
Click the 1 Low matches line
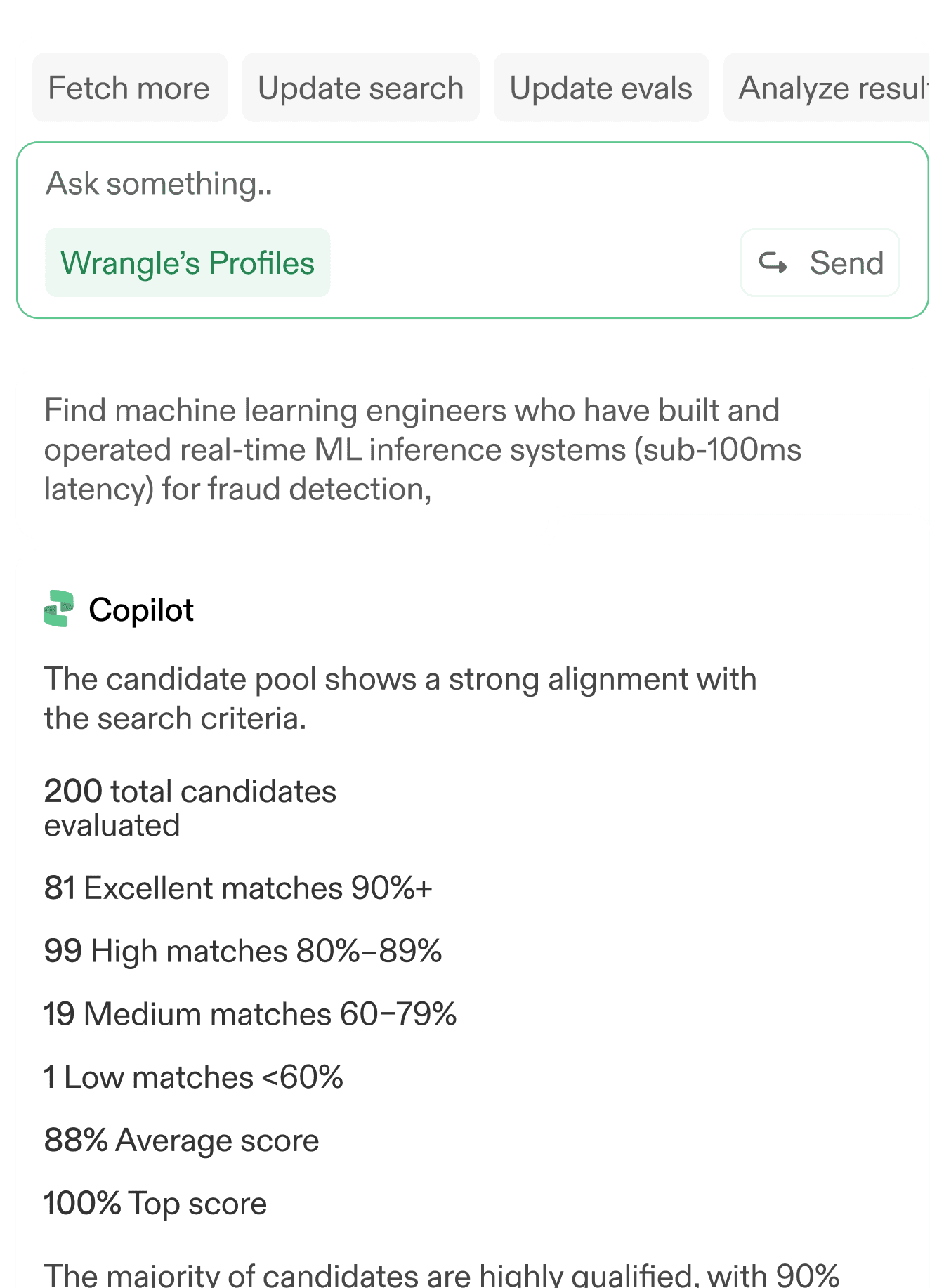[x=194, y=1077]
